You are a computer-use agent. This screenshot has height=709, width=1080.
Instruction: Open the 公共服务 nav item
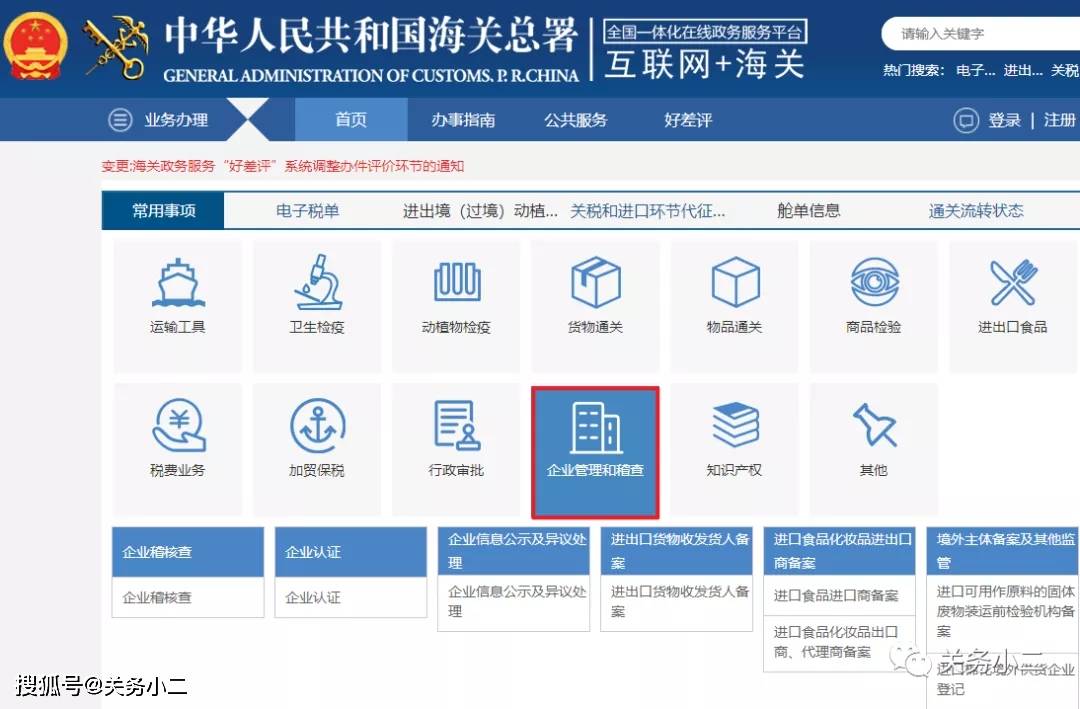pos(575,120)
